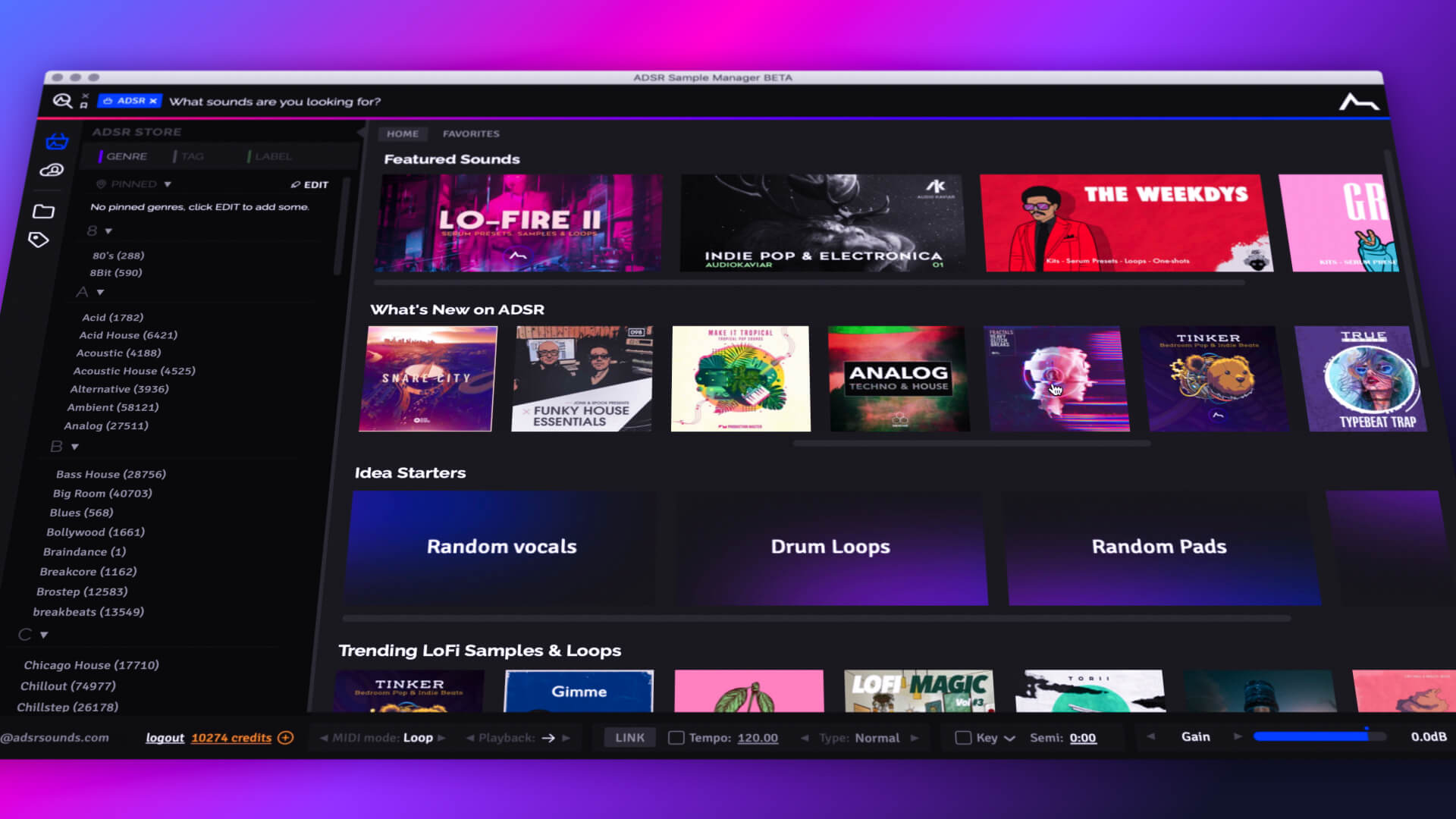This screenshot has width=1456, height=819.
Task: Switch to the FAVORITES tab
Action: tap(470, 133)
